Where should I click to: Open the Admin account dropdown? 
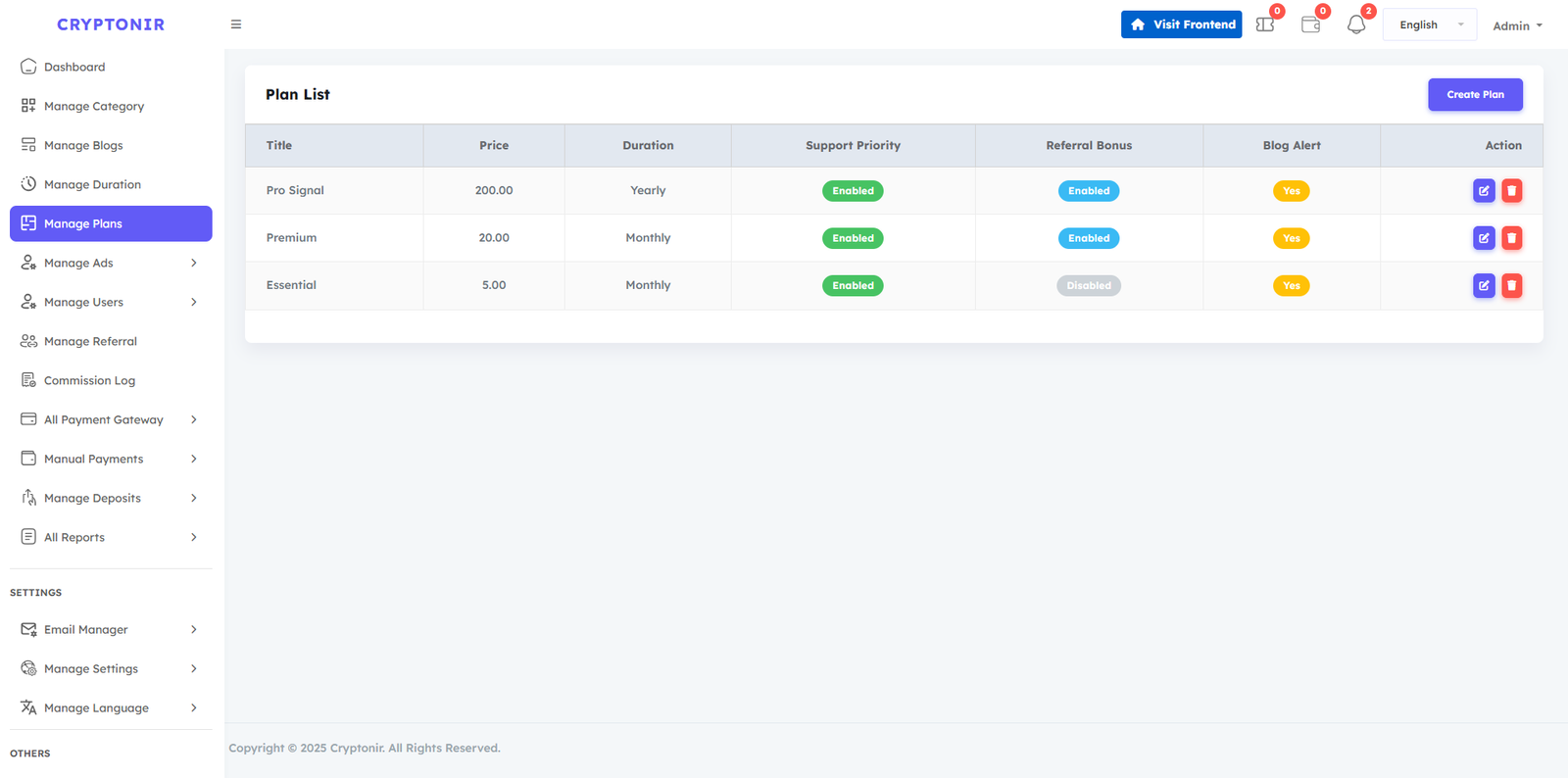coord(1516,26)
